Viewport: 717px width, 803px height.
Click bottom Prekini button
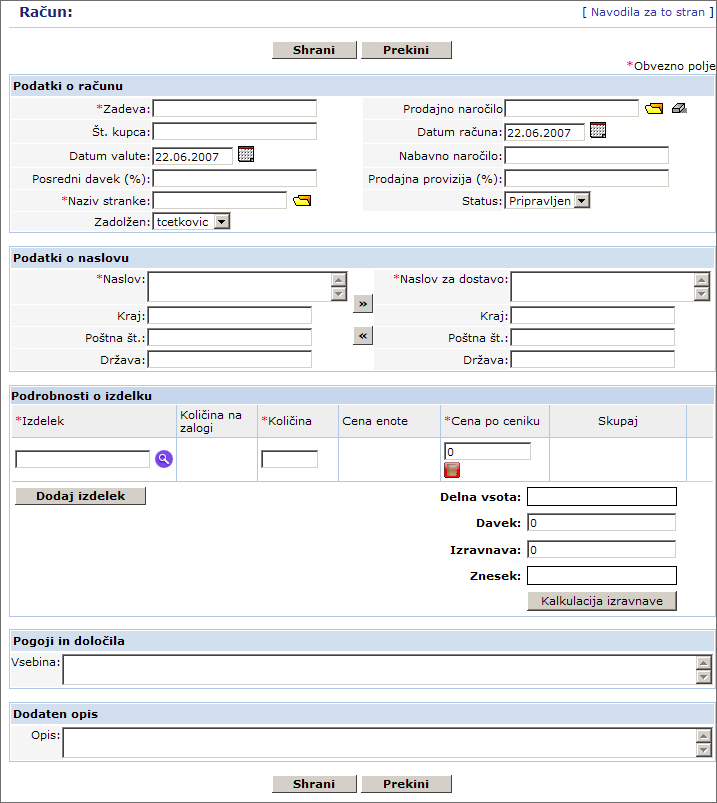pos(406,784)
